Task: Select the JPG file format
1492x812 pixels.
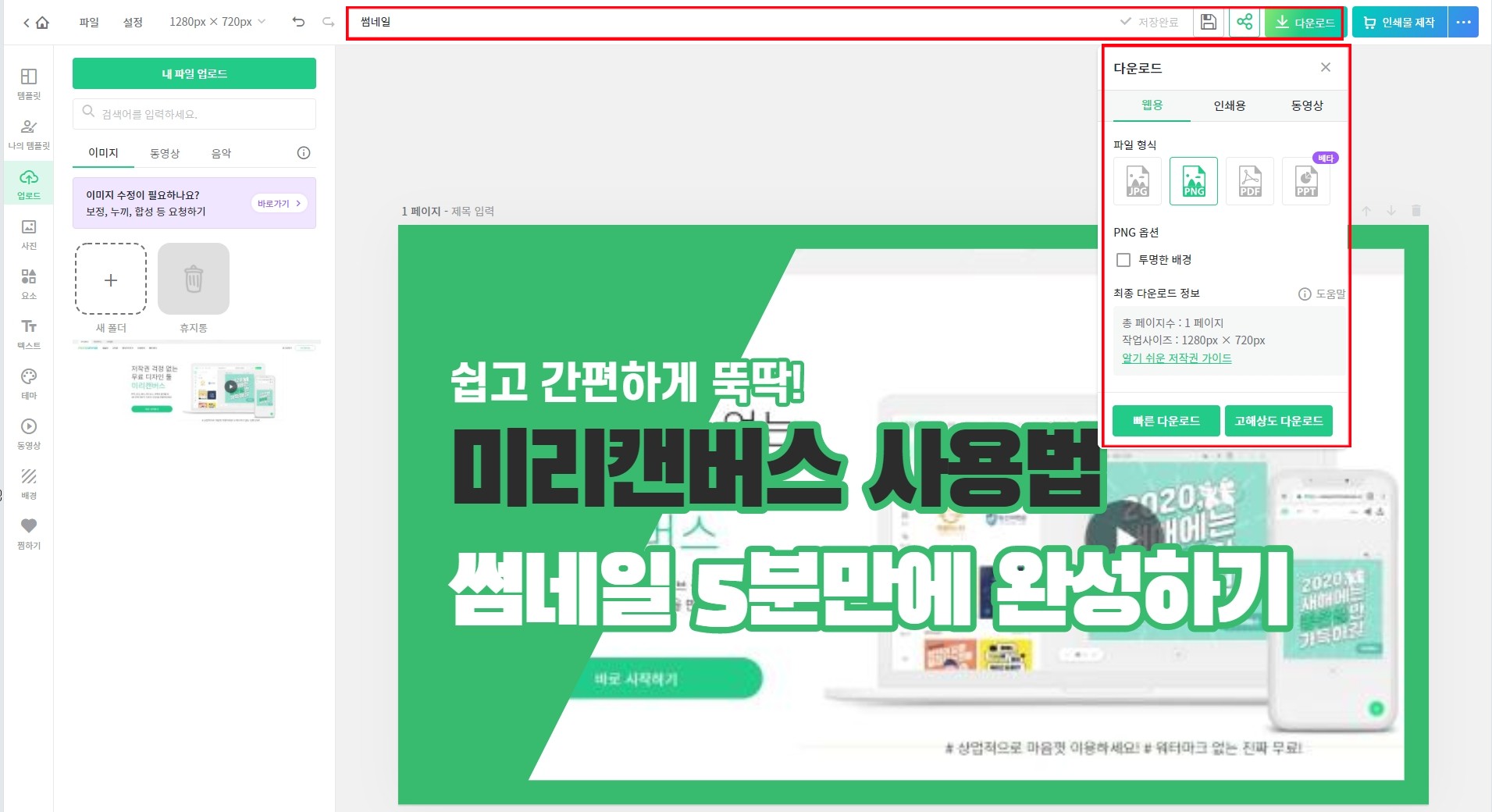Action: click(1138, 181)
